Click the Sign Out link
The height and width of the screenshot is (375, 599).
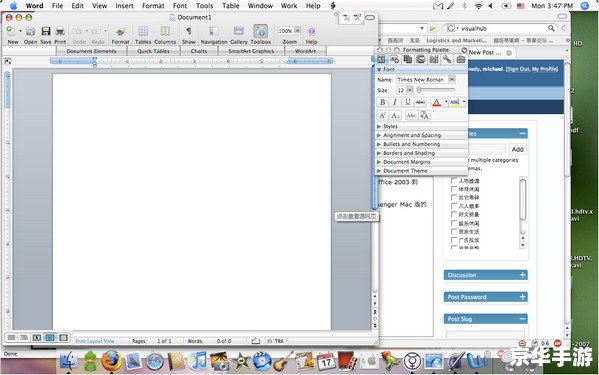coord(518,69)
